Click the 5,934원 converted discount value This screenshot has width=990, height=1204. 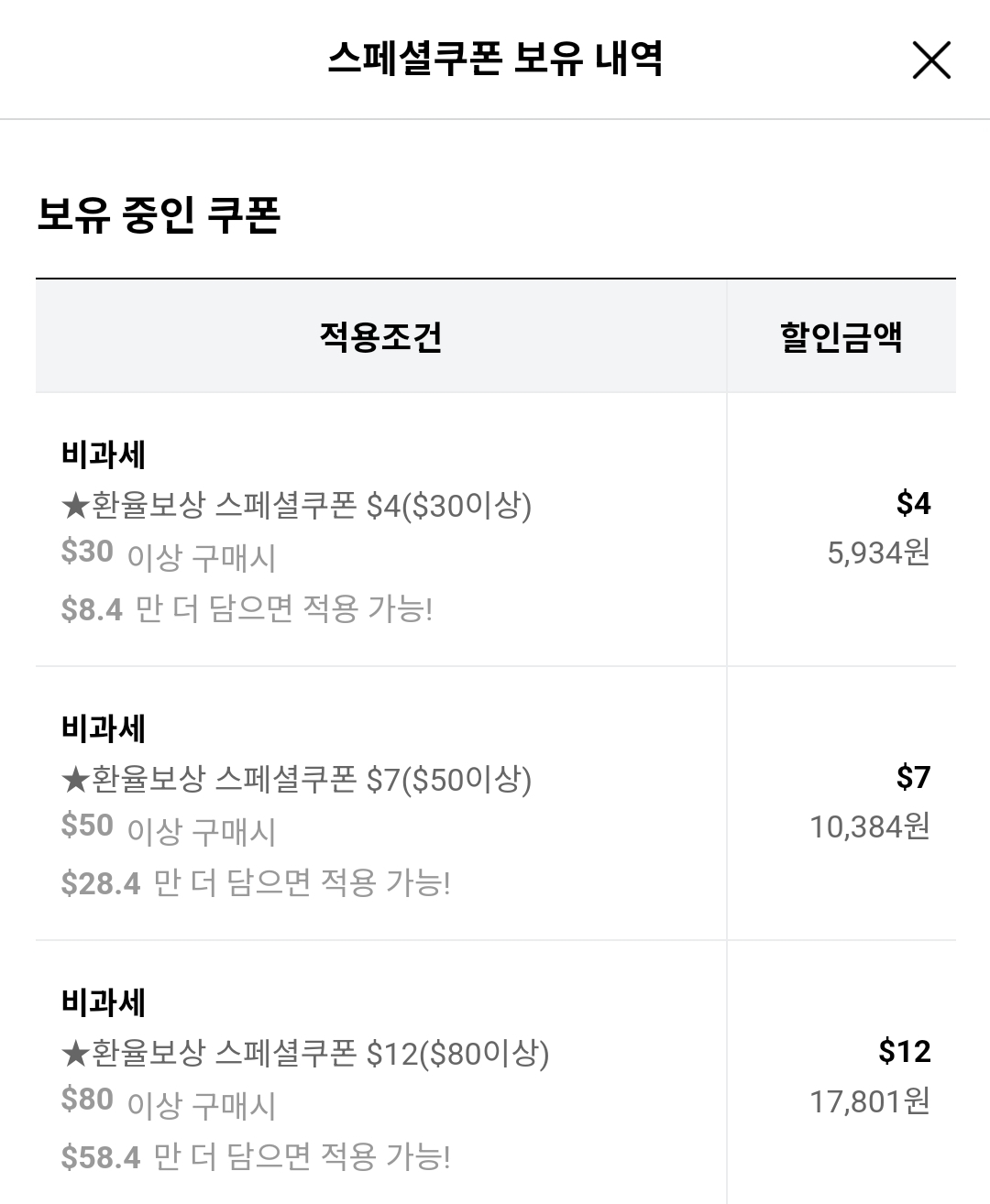[x=878, y=553]
